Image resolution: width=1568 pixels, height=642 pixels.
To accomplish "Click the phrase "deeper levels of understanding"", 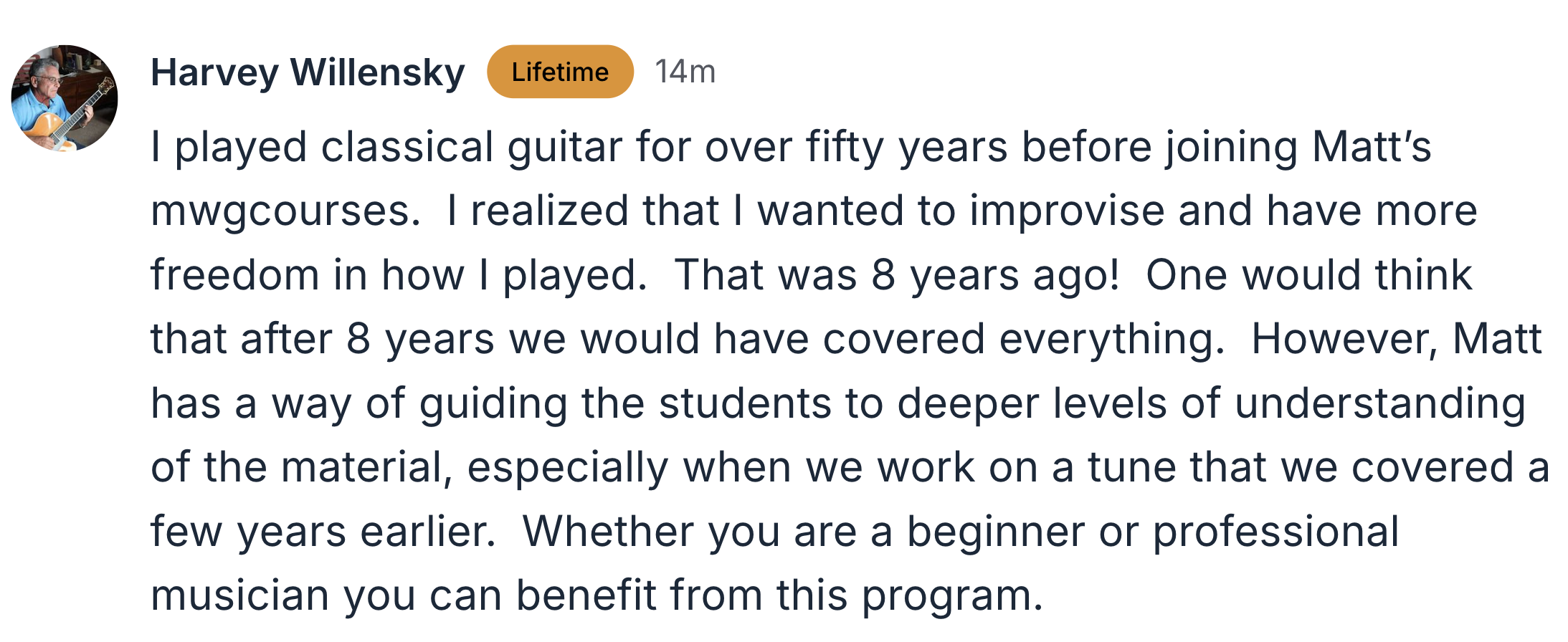I will pyautogui.click(x=1211, y=404).
